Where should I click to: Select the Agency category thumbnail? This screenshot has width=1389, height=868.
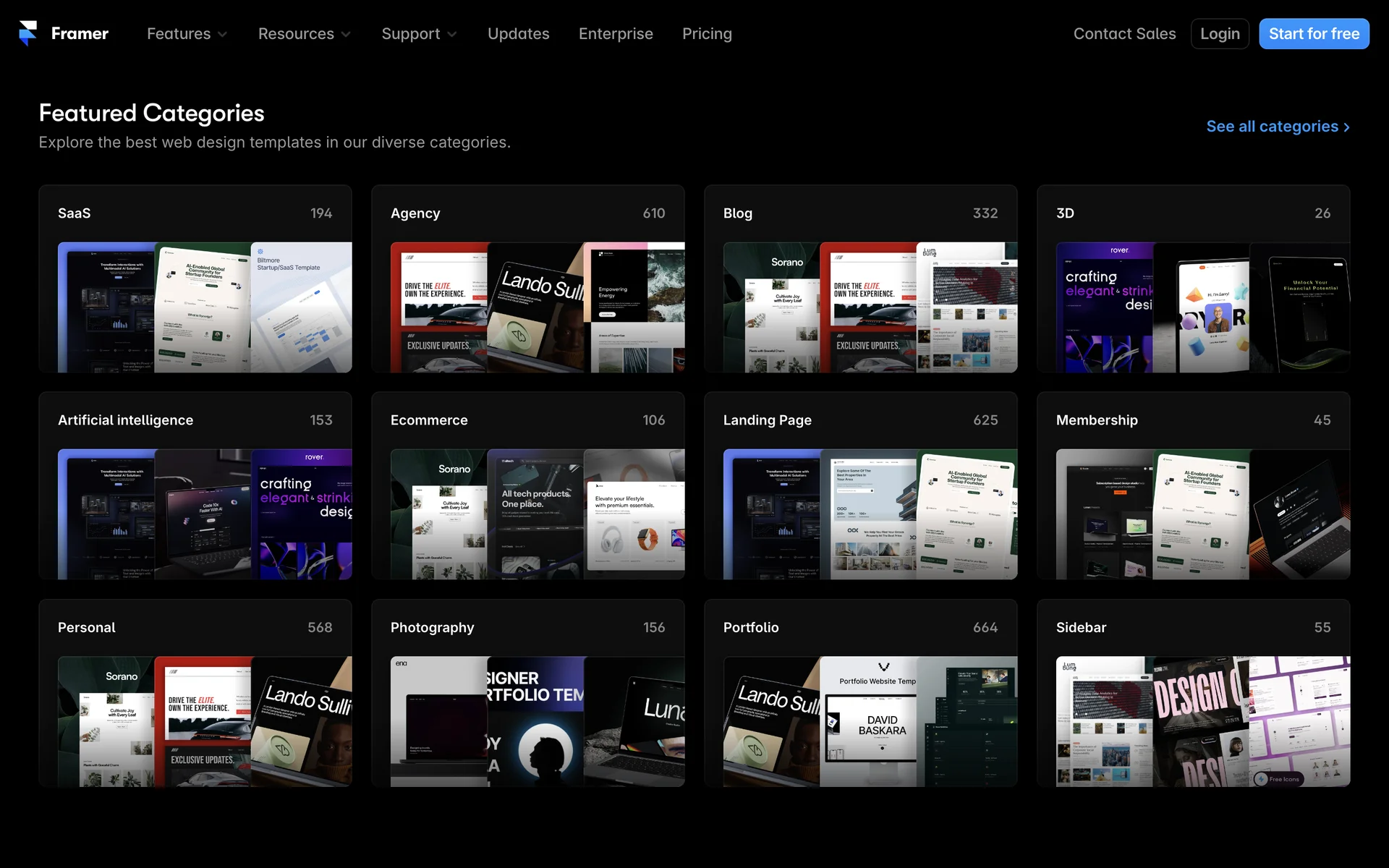pos(537,307)
